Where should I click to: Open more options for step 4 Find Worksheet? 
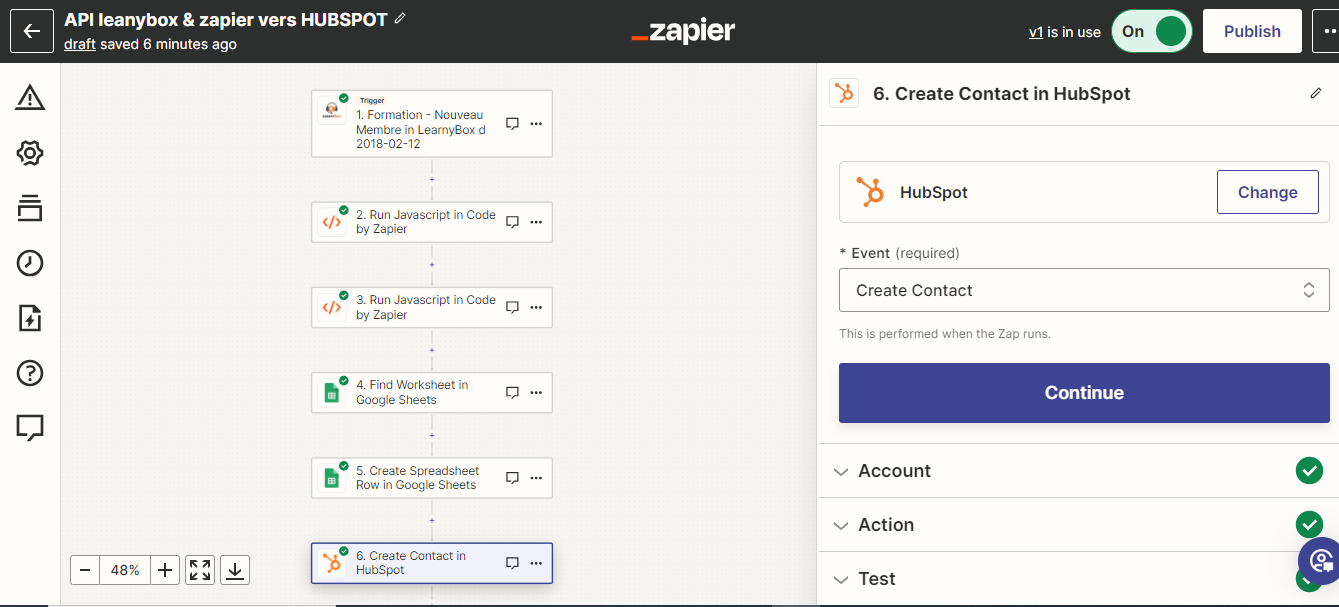tap(536, 392)
